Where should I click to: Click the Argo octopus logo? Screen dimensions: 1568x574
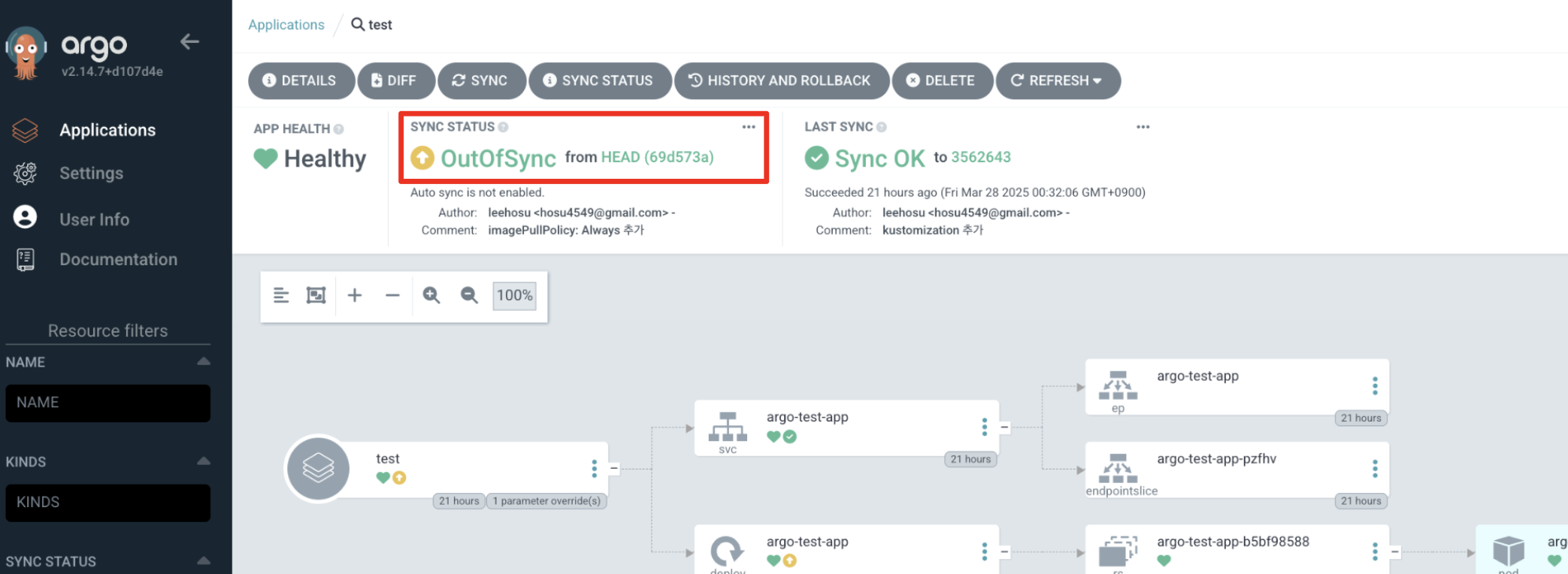[26, 53]
